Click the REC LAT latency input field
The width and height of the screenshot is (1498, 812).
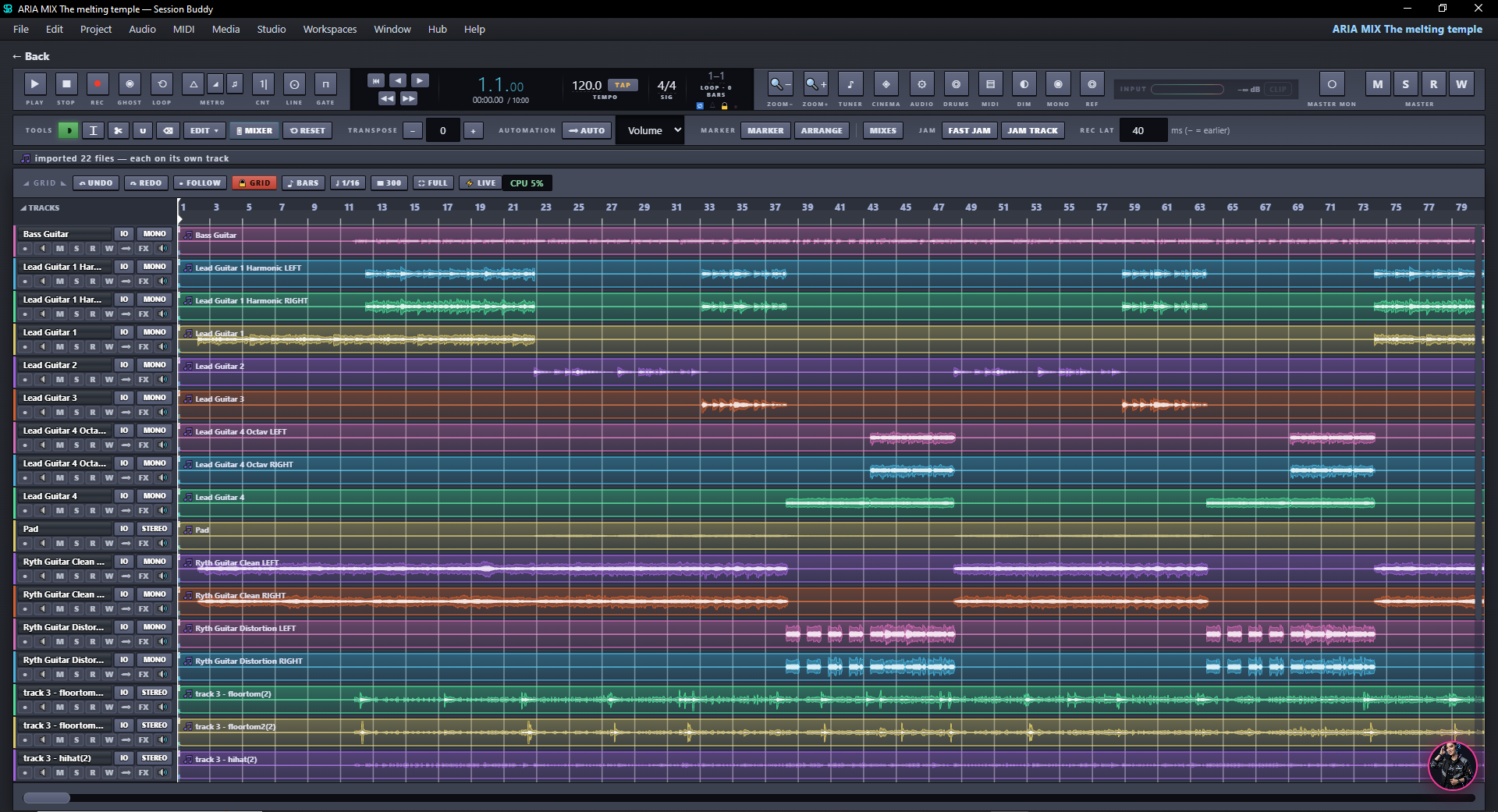1143,130
